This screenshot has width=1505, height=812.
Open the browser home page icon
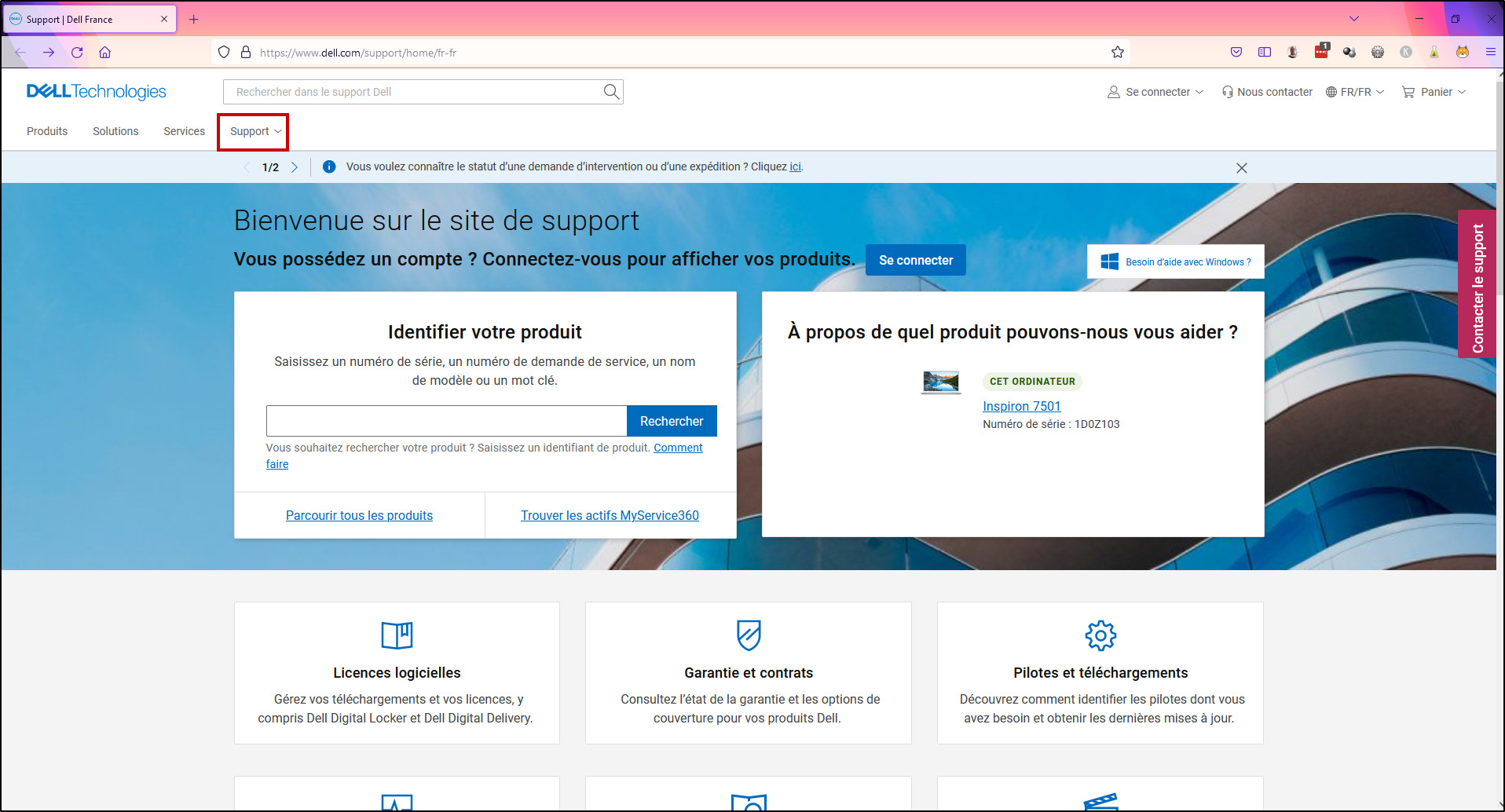(x=104, y=53)
